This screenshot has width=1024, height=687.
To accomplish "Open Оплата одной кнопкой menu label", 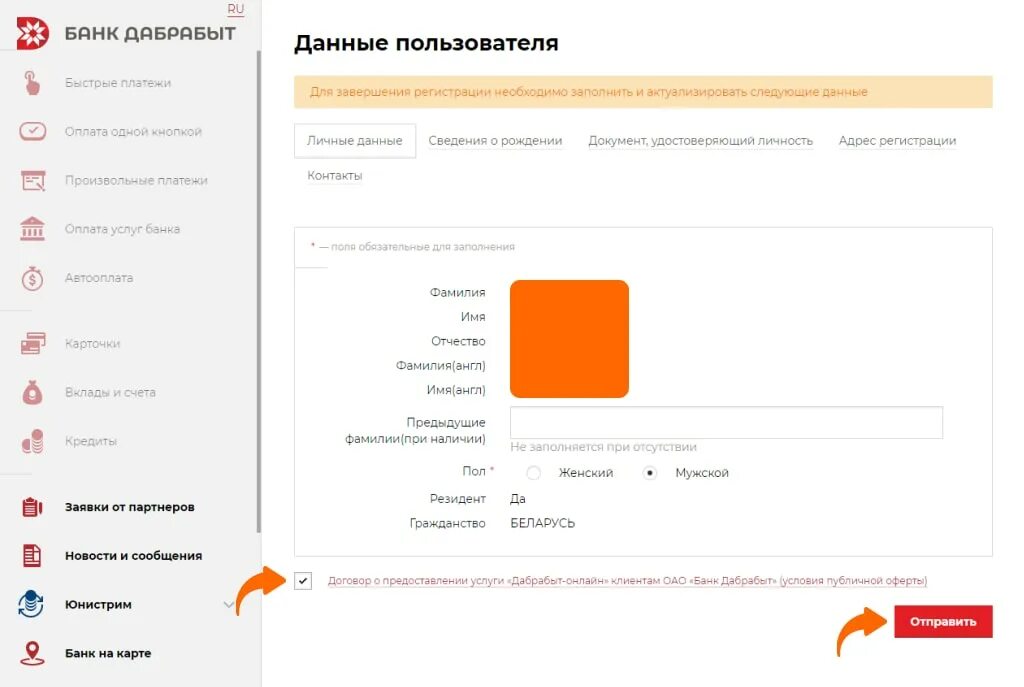I will pyautogui.click(x=133, y=131).
